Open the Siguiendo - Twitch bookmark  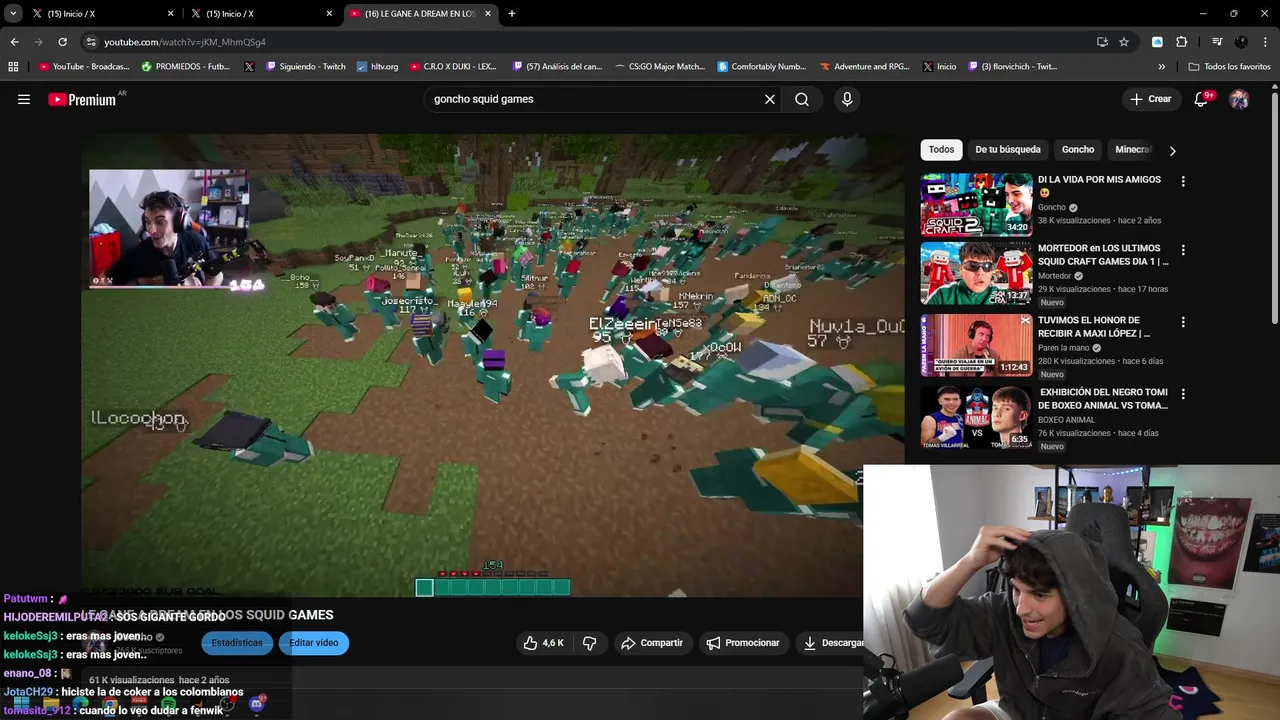[x=305, y=67]
